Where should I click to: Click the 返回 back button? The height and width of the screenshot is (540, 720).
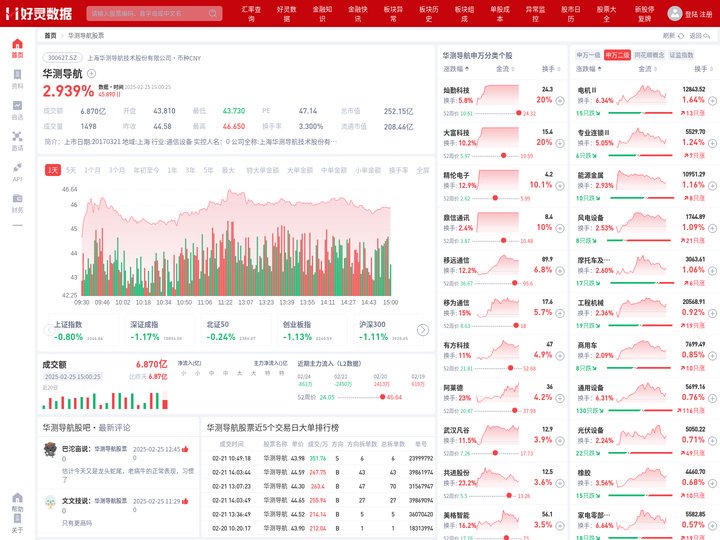[x=699, y=35]
